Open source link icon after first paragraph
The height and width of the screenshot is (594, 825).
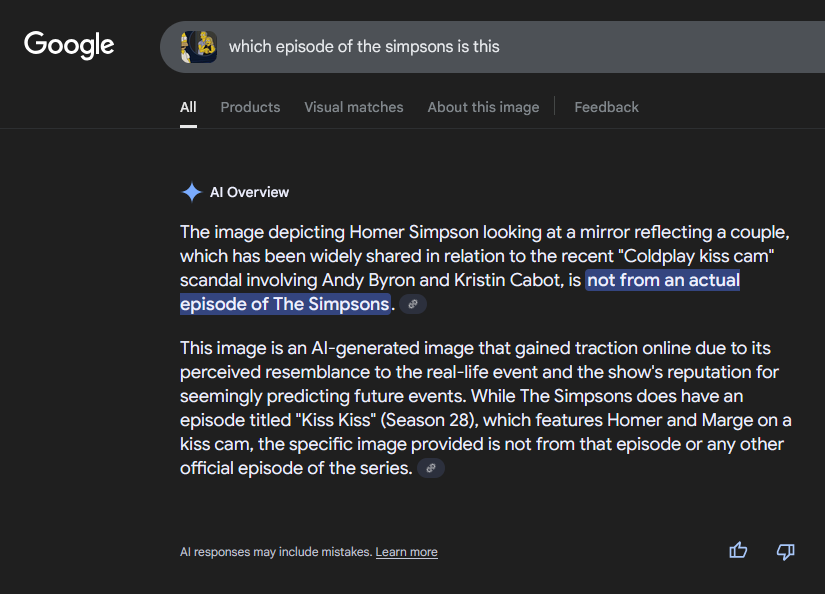[x=413, y=304]
